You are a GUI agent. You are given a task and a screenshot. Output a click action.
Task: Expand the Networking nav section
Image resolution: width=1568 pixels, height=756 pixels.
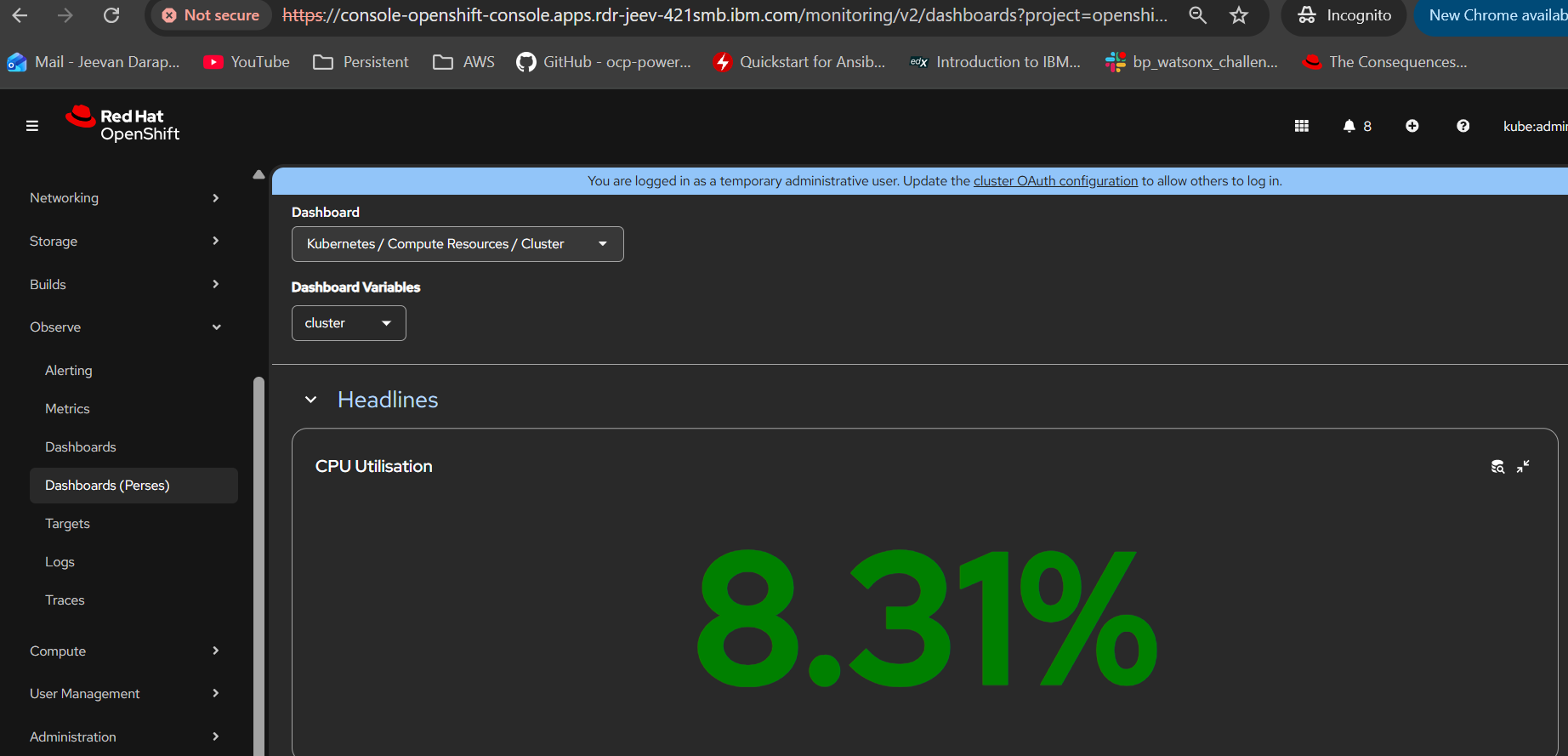pos(125,198)
